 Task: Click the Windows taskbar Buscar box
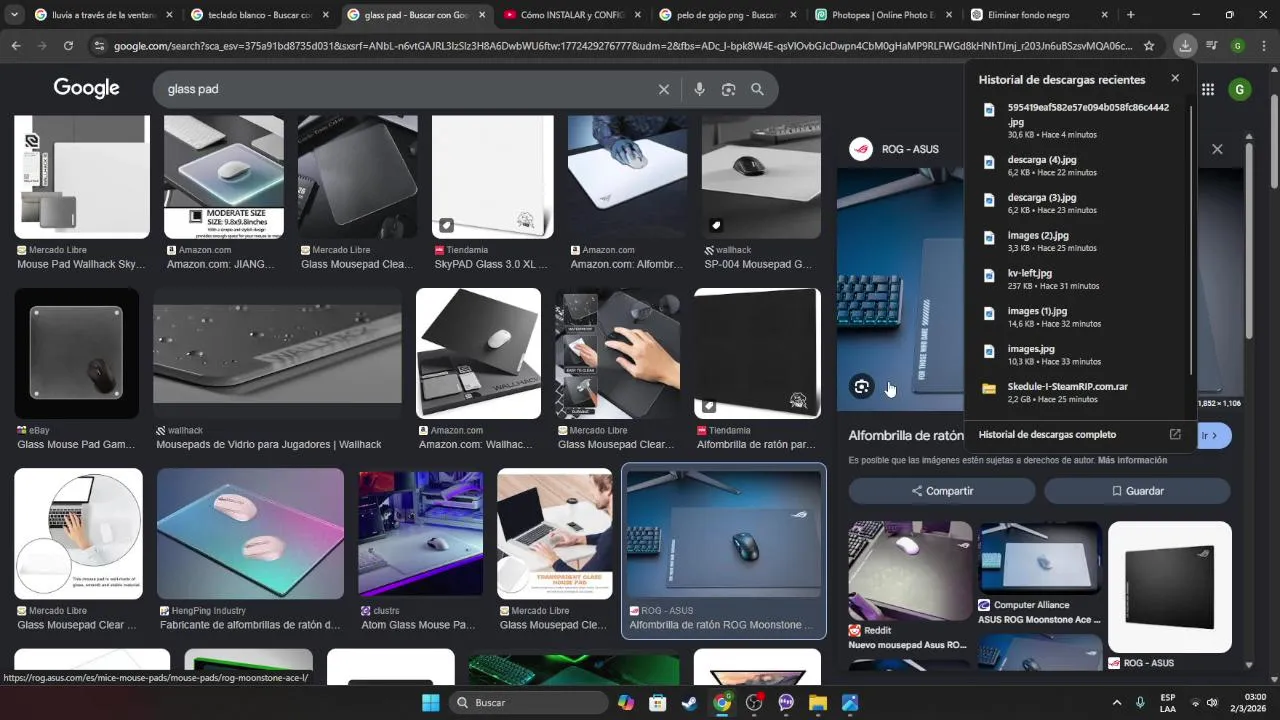pyautogui.click(x=526, y=702)
